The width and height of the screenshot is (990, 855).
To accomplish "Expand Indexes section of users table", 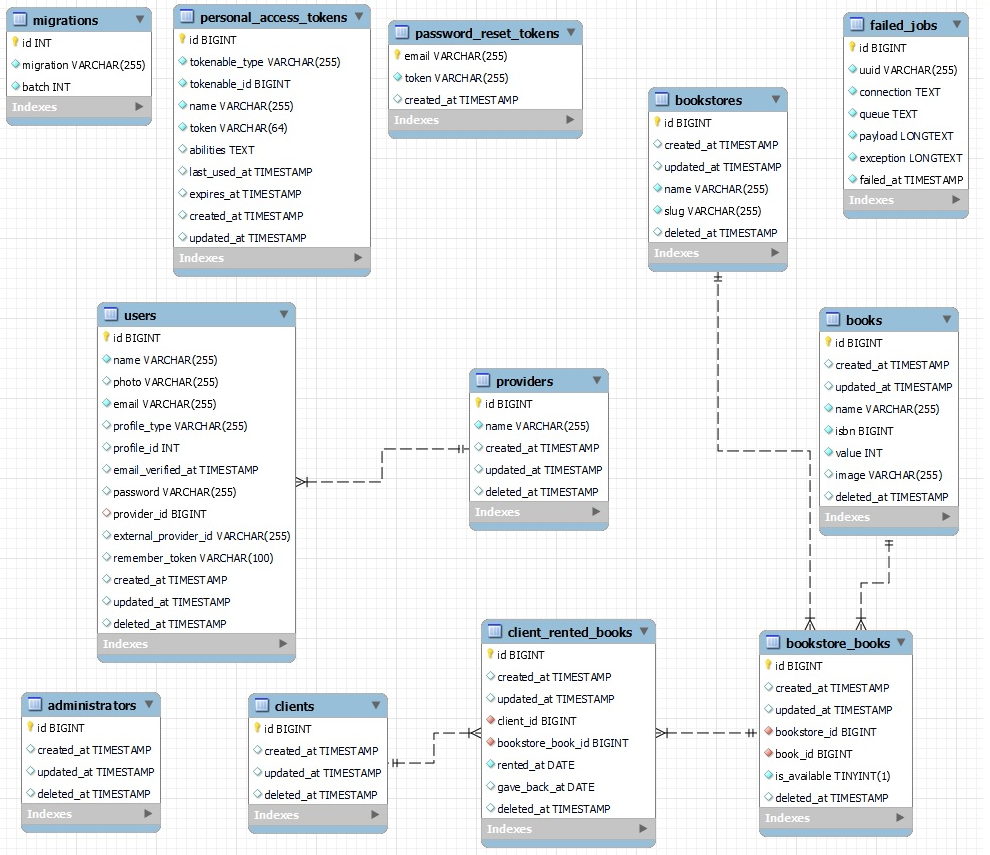I will coord(283,643).
